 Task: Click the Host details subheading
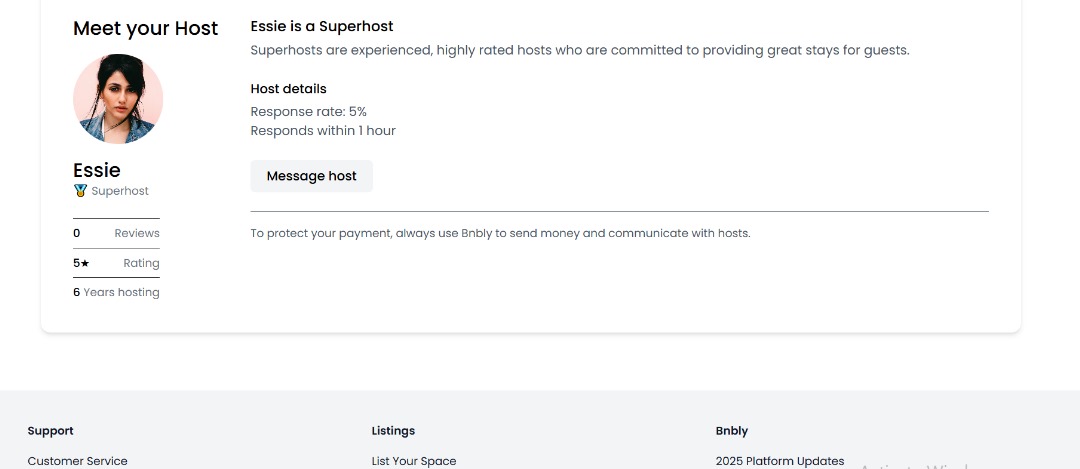pyautogui.click(x=288, y=89)
